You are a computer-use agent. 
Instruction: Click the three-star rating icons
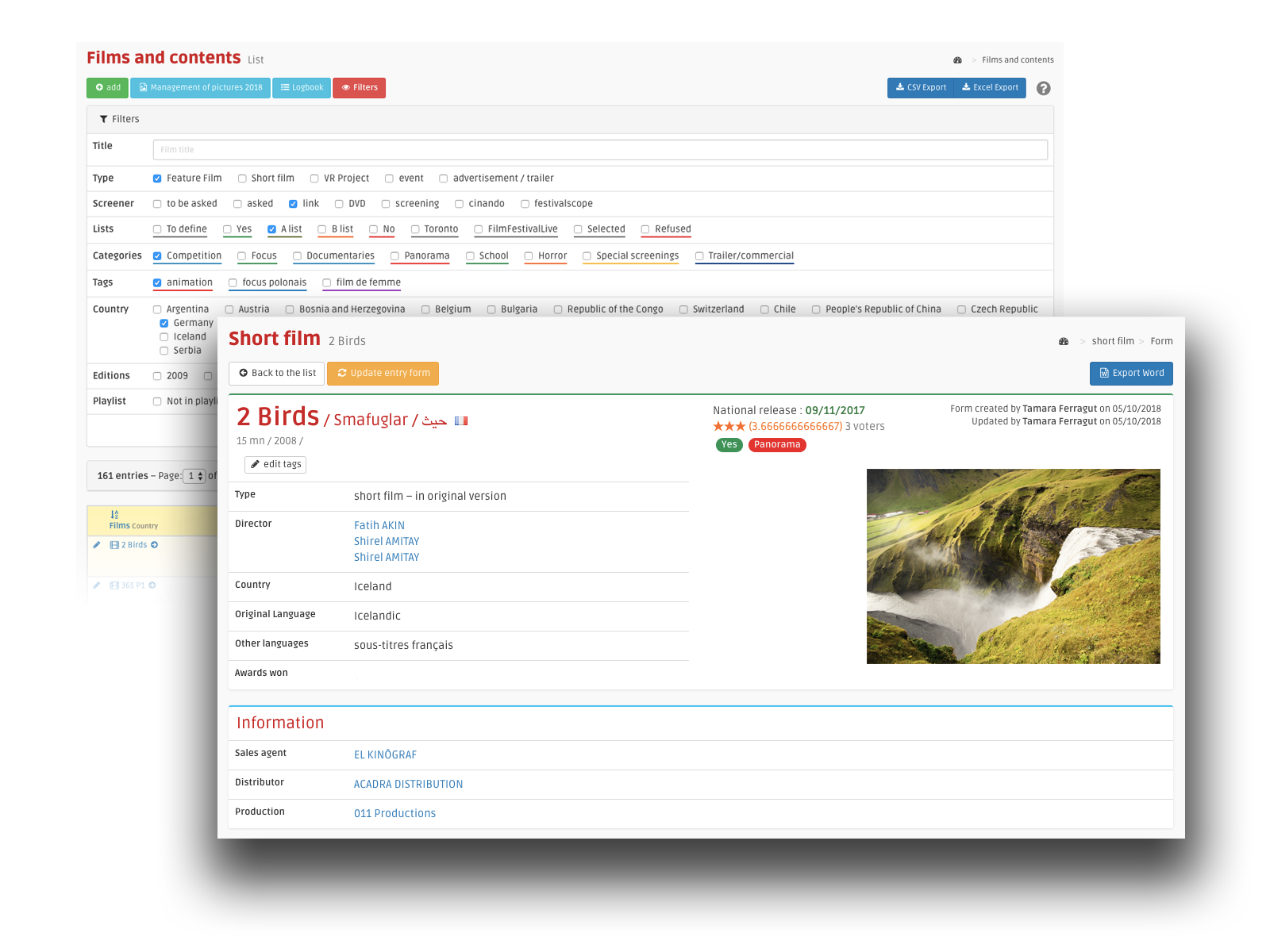pyautogui.click(x=729, y=427)
